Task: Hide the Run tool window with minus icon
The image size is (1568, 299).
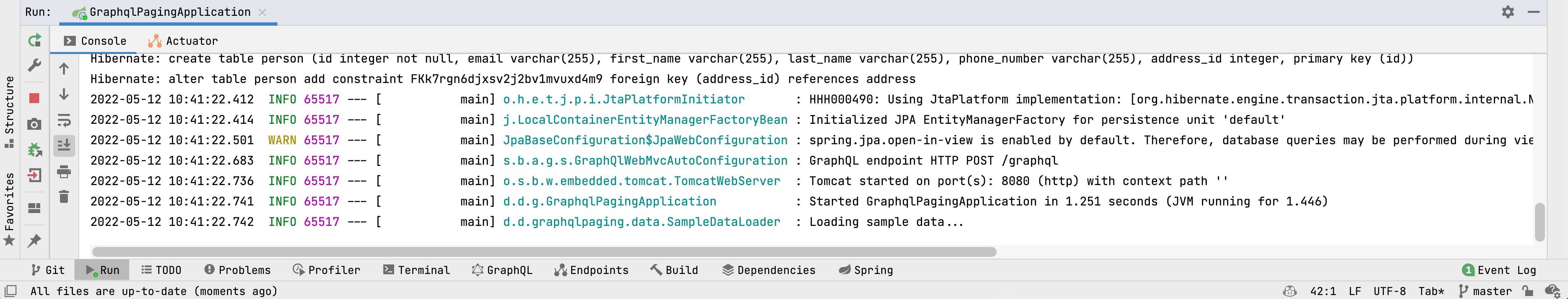Action: click(1534, 12)
